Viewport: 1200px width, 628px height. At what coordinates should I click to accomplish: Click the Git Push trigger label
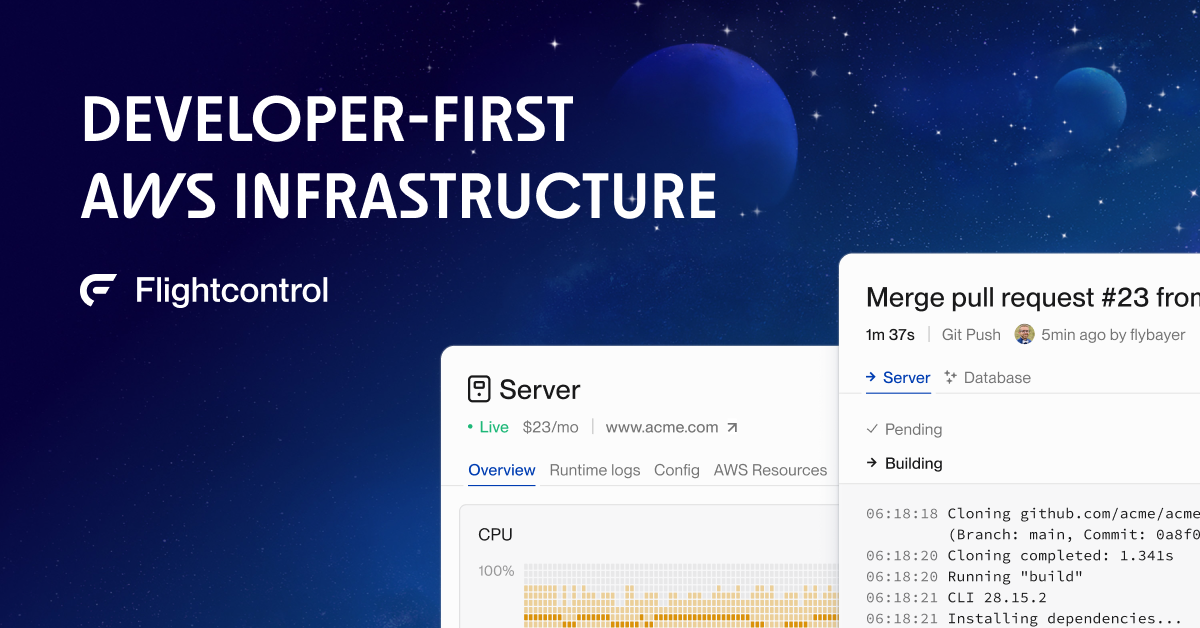click(971, 334)
